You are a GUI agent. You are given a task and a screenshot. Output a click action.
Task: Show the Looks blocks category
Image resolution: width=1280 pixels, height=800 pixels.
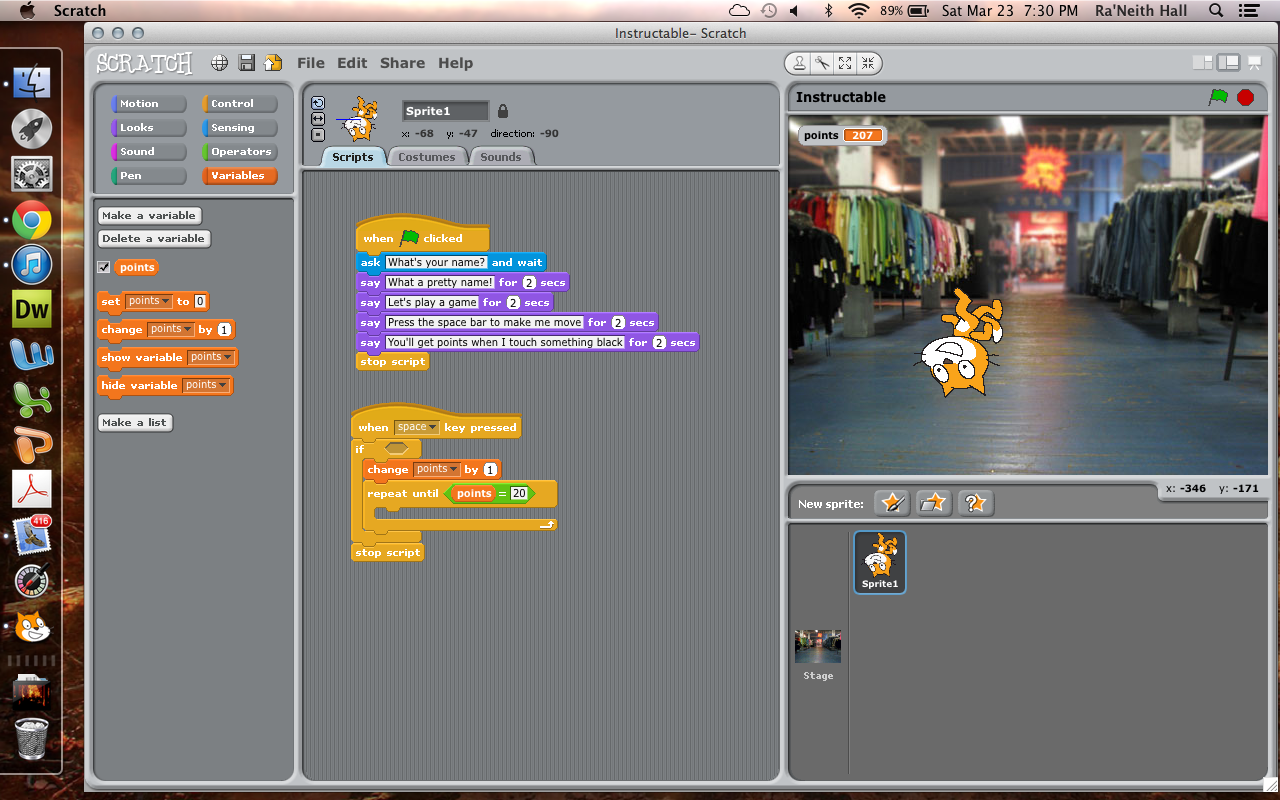(148, 128)
